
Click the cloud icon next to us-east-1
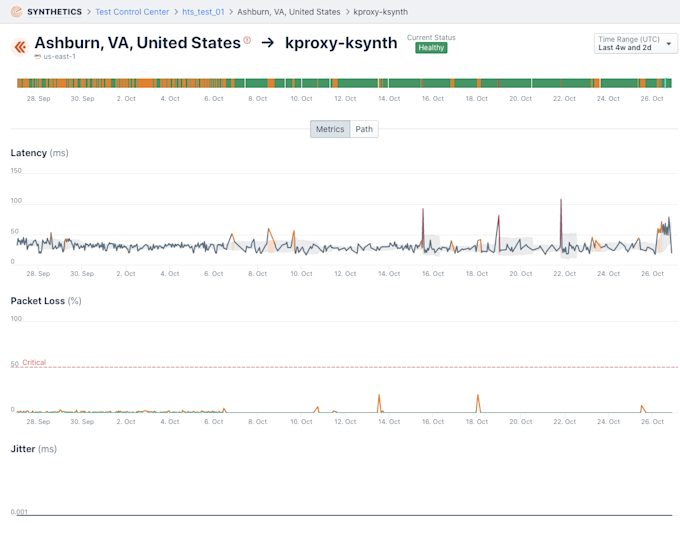coord(38,57)
